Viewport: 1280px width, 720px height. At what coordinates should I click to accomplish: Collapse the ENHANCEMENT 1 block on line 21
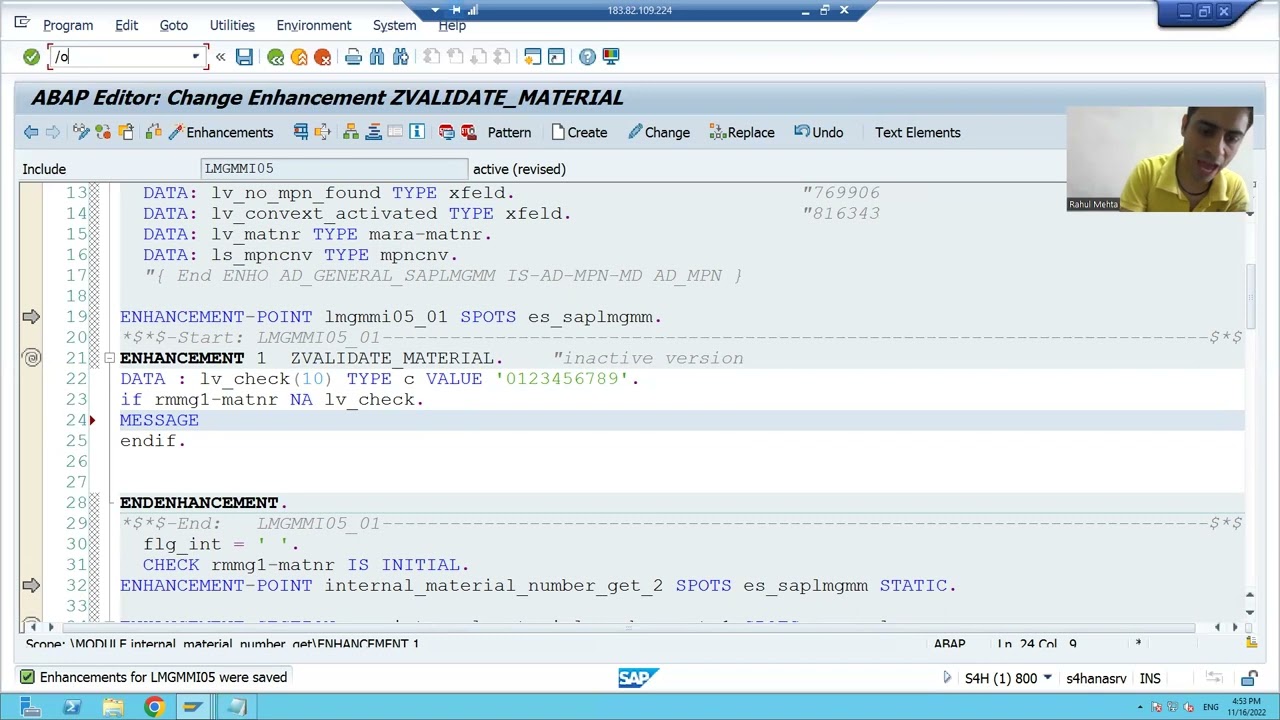pyautogui.click(x=109, y=358)
